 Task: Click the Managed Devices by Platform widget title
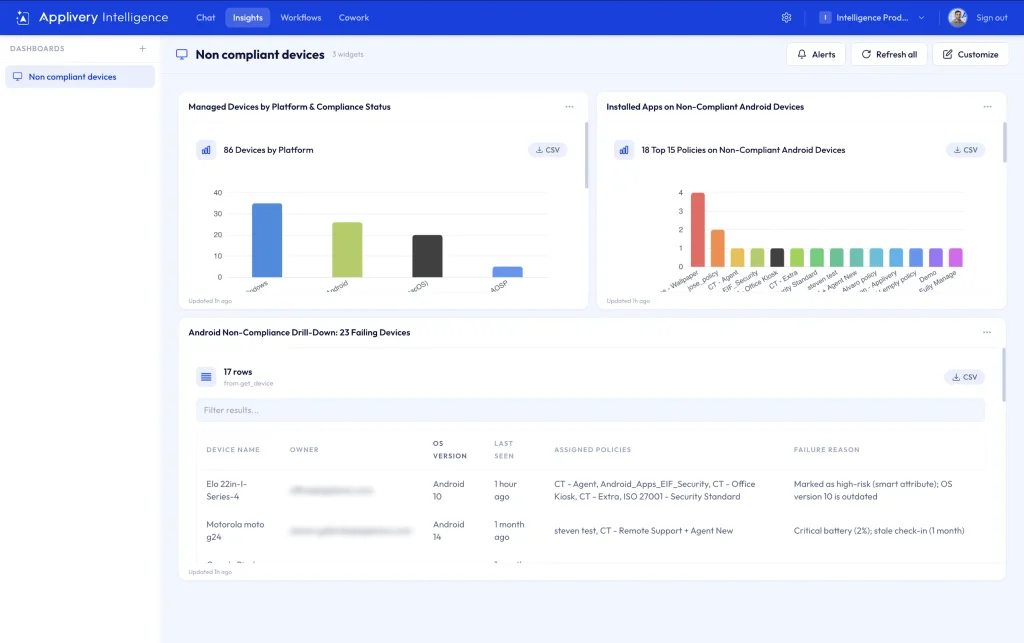(x=289, y=106)
